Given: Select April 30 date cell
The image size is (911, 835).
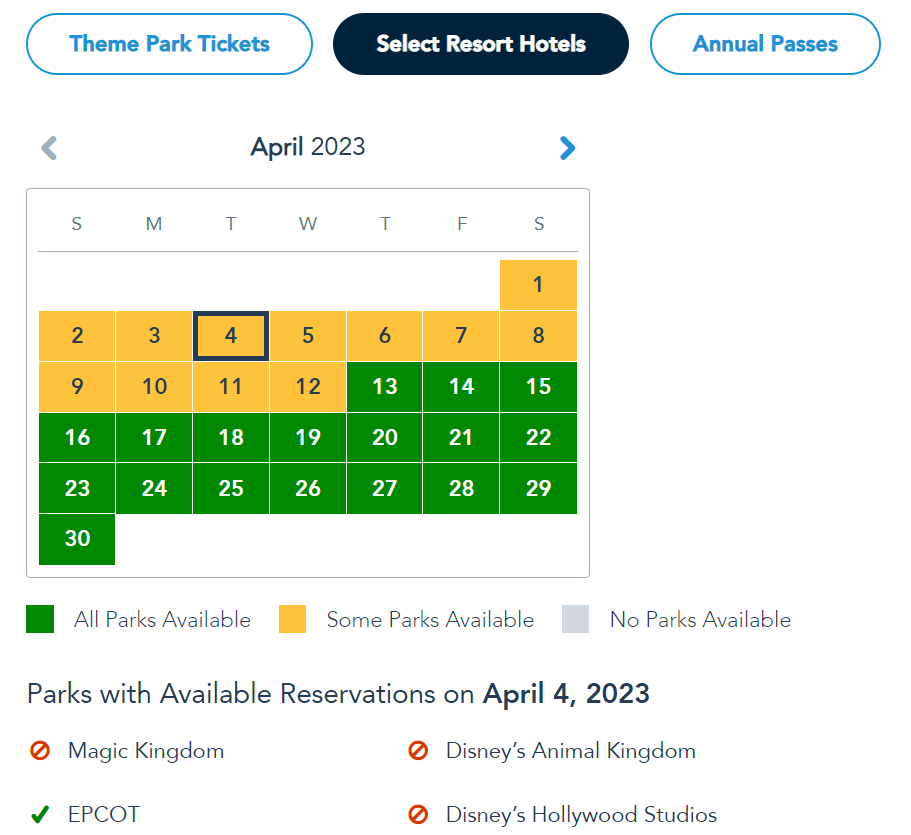Looking at the screenshot, I should pyautogui.click(x=77, y=539).
